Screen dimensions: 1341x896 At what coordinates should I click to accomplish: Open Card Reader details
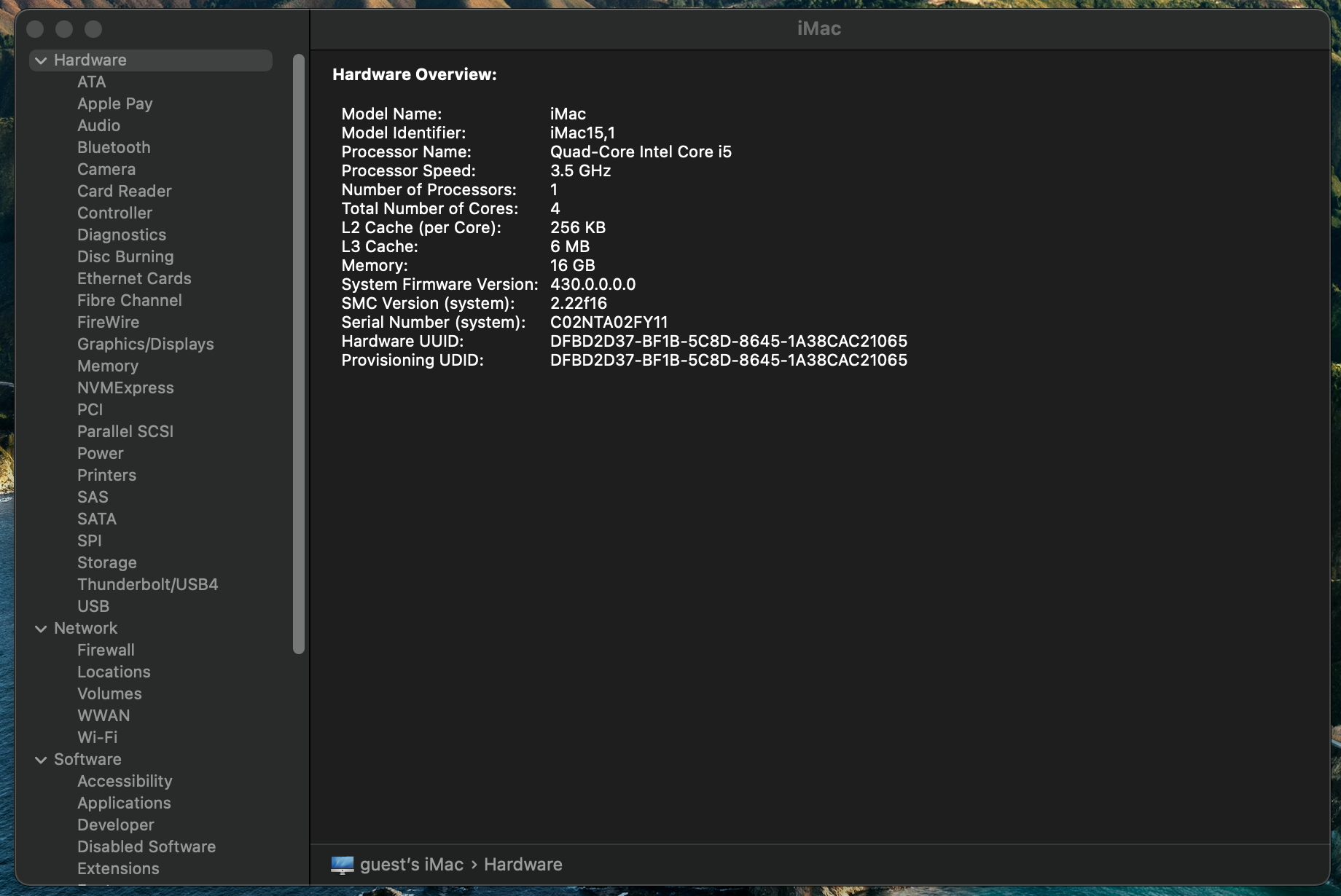pyautogui.click(x=125, y=191)
